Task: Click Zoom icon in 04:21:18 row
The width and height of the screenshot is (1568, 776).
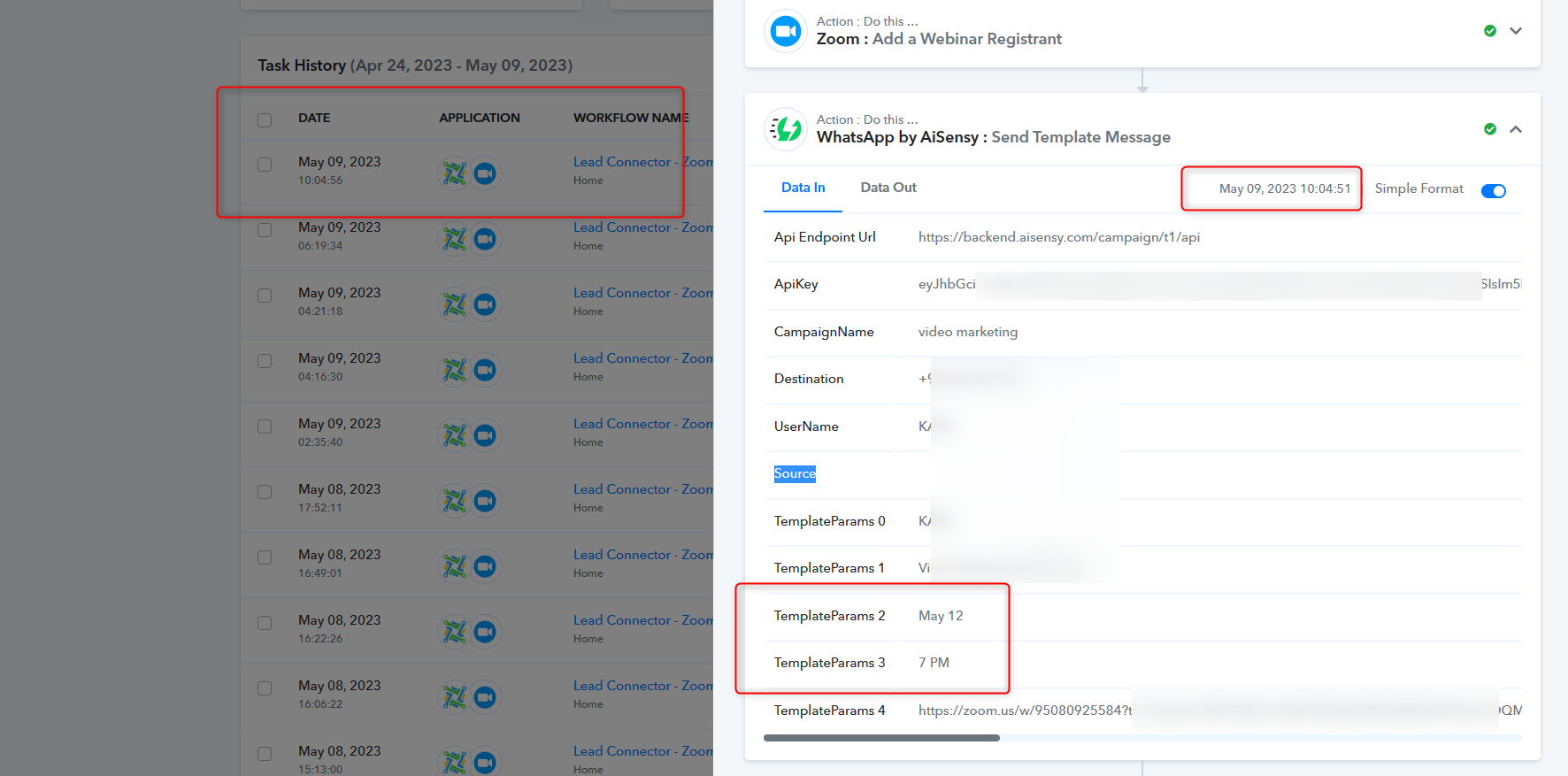Action: (485, 304)
